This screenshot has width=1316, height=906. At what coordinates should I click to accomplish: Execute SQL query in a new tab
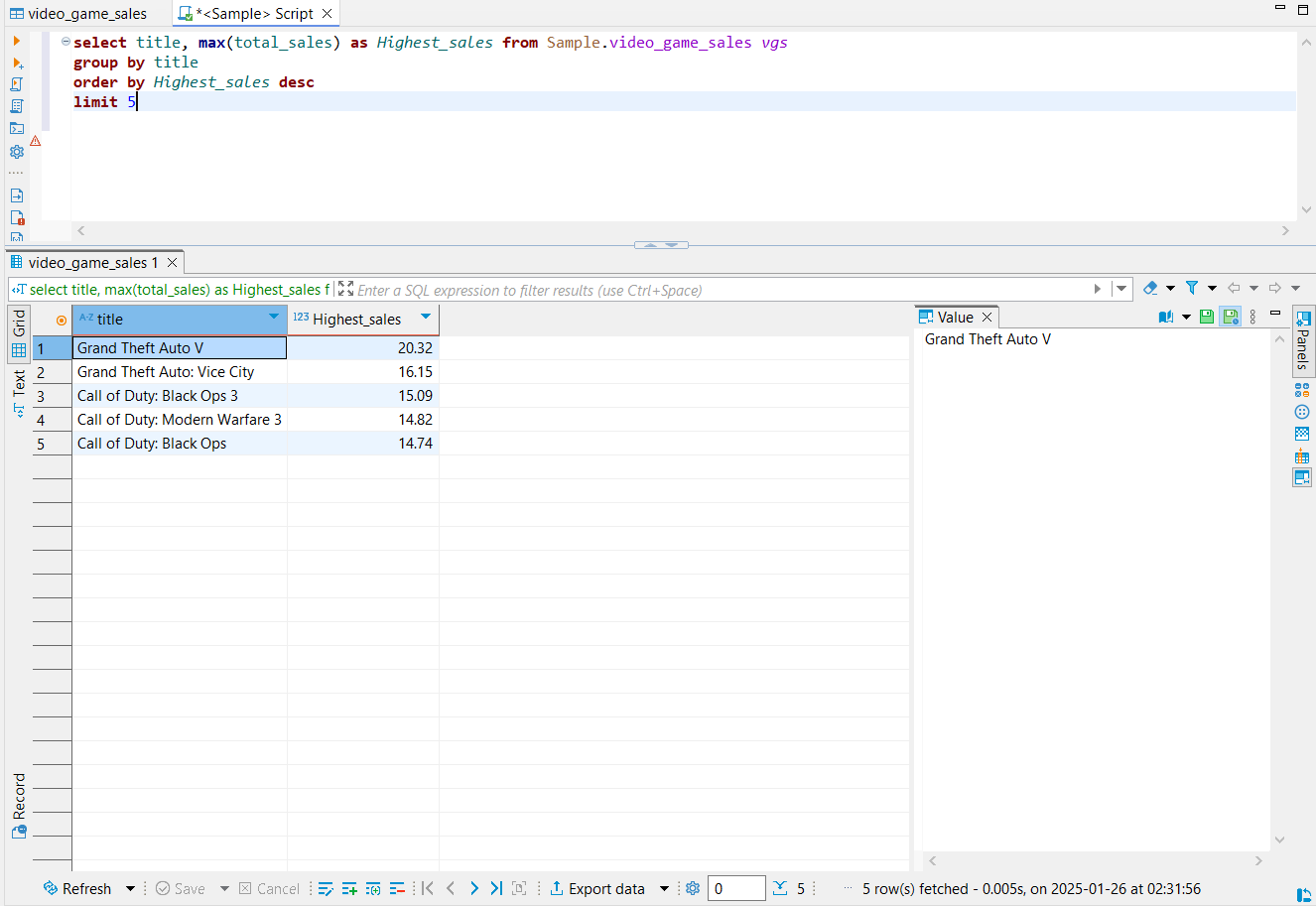[17, 63]
